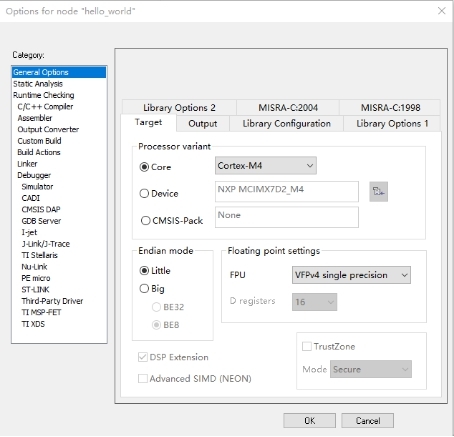
Task: Dismiss the dialog with Cancel
Action: point(368,421)
